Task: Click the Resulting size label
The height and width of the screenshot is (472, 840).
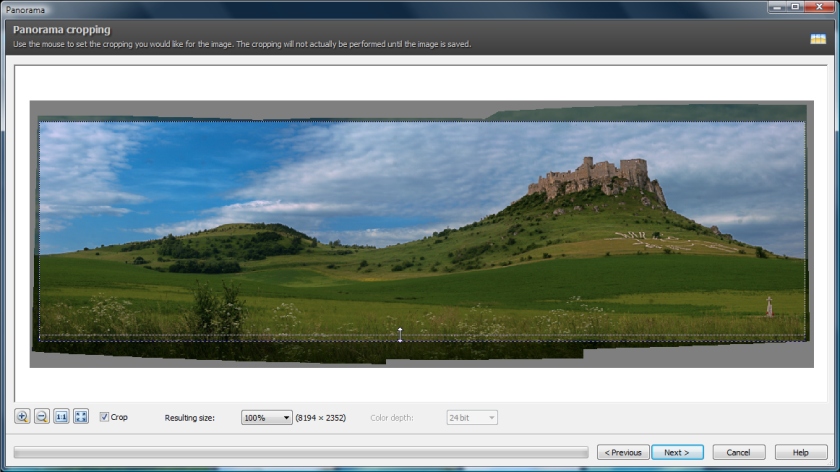Action: (x=190, y=417)
